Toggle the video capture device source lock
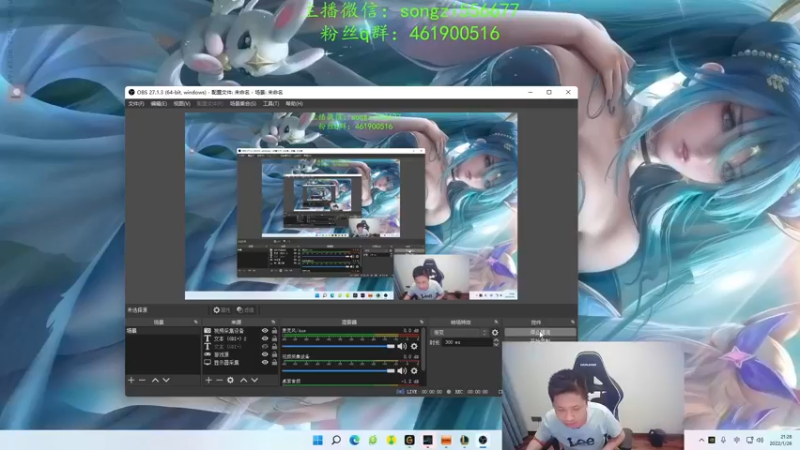 274,331
